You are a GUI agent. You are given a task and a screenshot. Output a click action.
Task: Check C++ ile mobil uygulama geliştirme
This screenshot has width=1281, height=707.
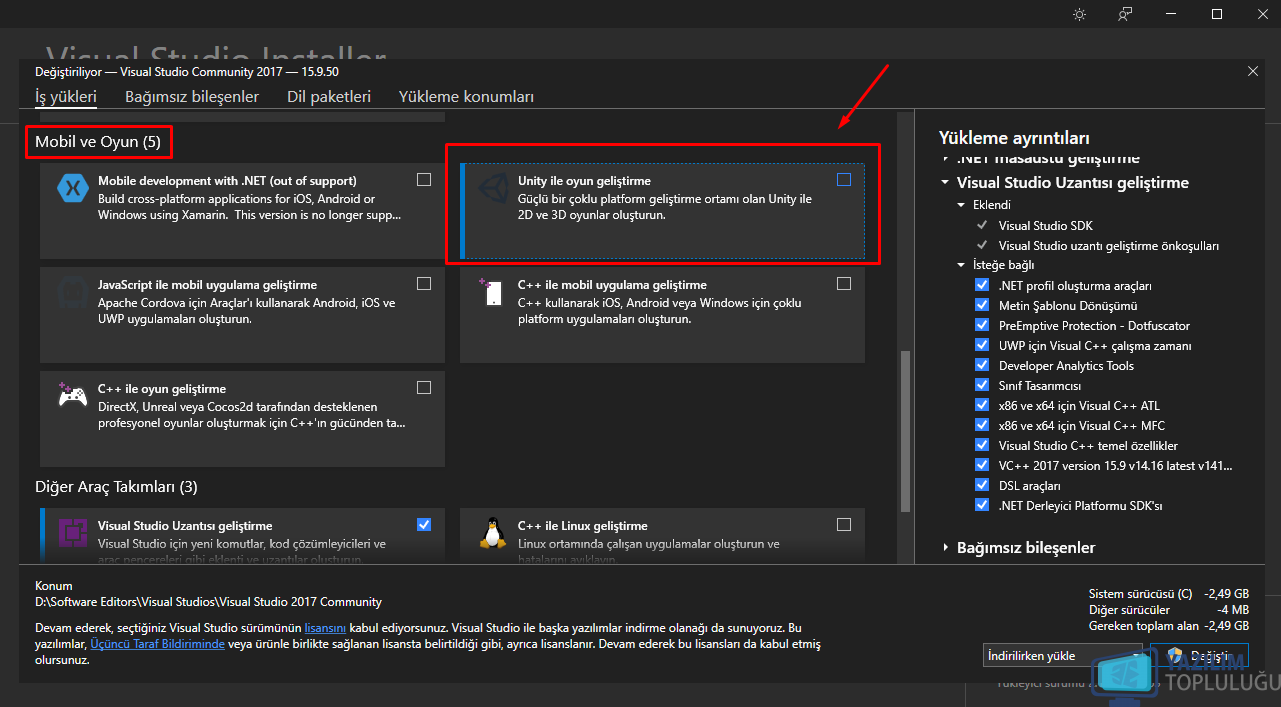point(844,284)
